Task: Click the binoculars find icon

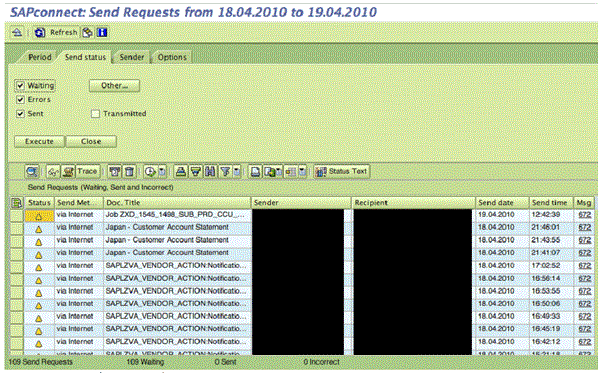Action: [210, 171]
